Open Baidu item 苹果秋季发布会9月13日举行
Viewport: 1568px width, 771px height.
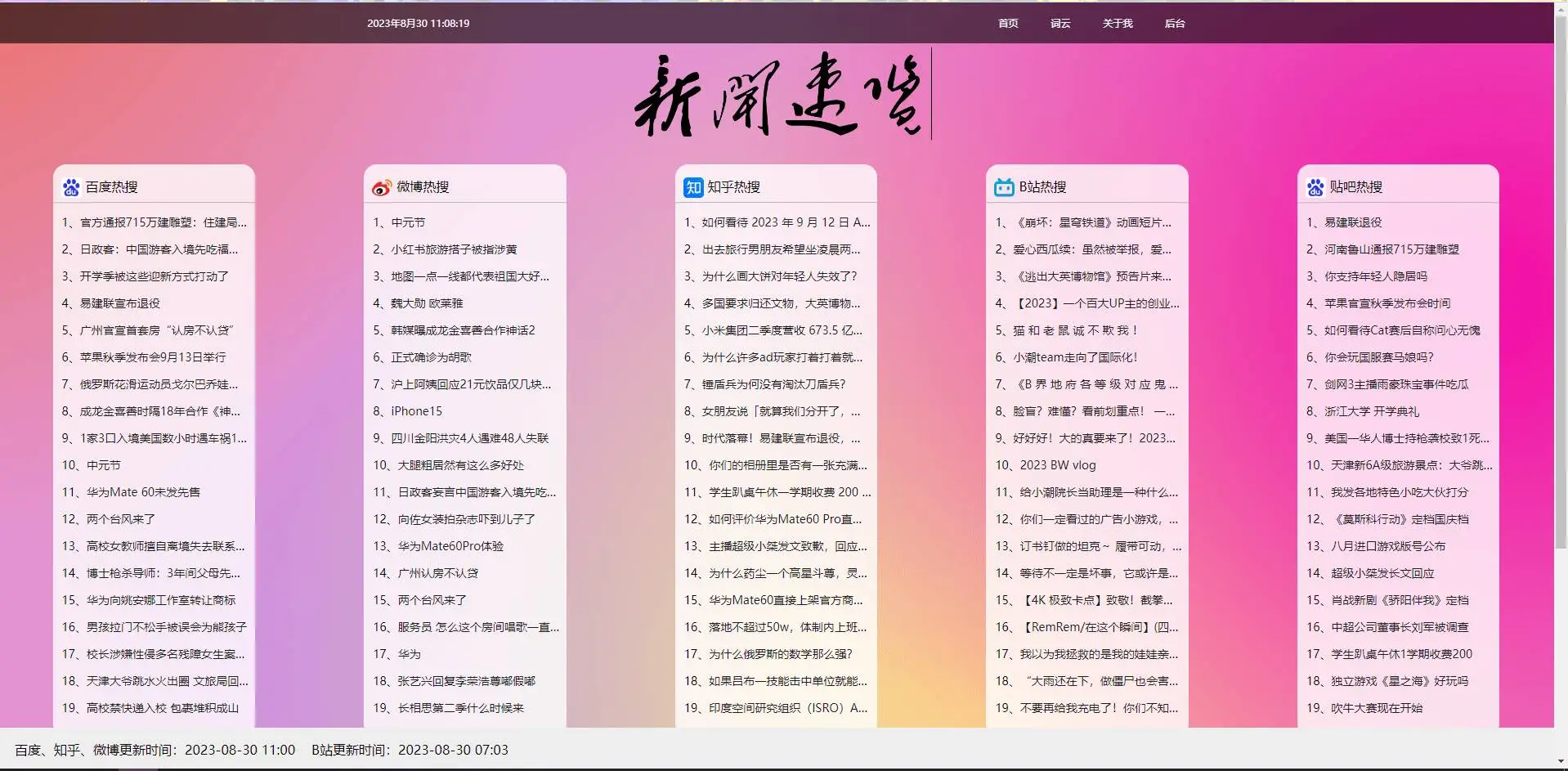pos(144,357)
